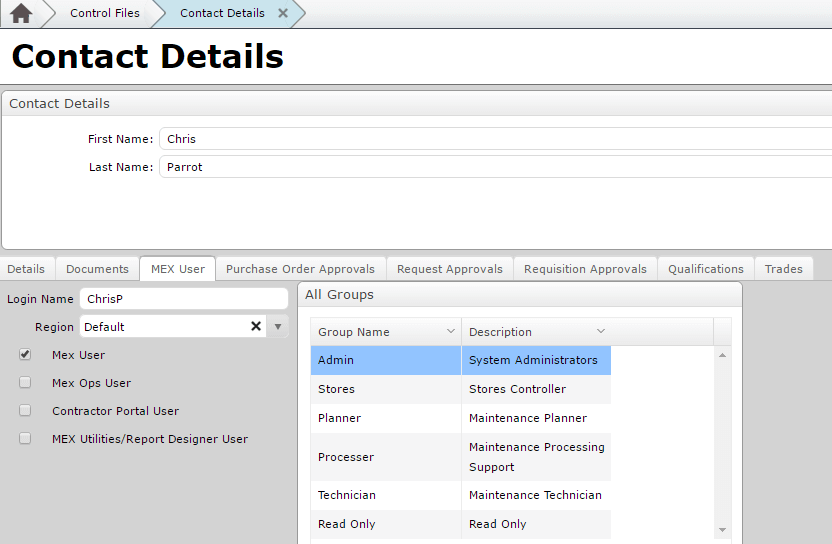Click the First Name input field
This screenshot has height=544, width=832.
click(x=496, y=139)
